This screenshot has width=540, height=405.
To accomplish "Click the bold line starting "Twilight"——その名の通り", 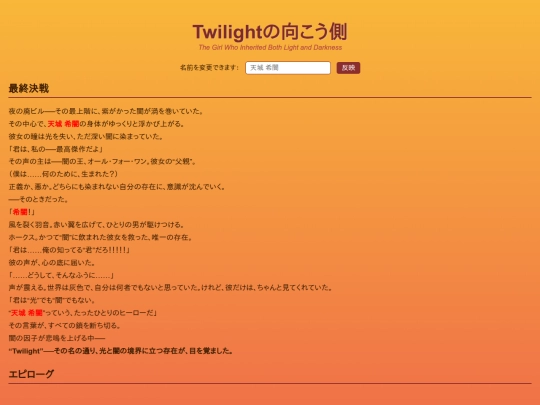I will 121,351.
